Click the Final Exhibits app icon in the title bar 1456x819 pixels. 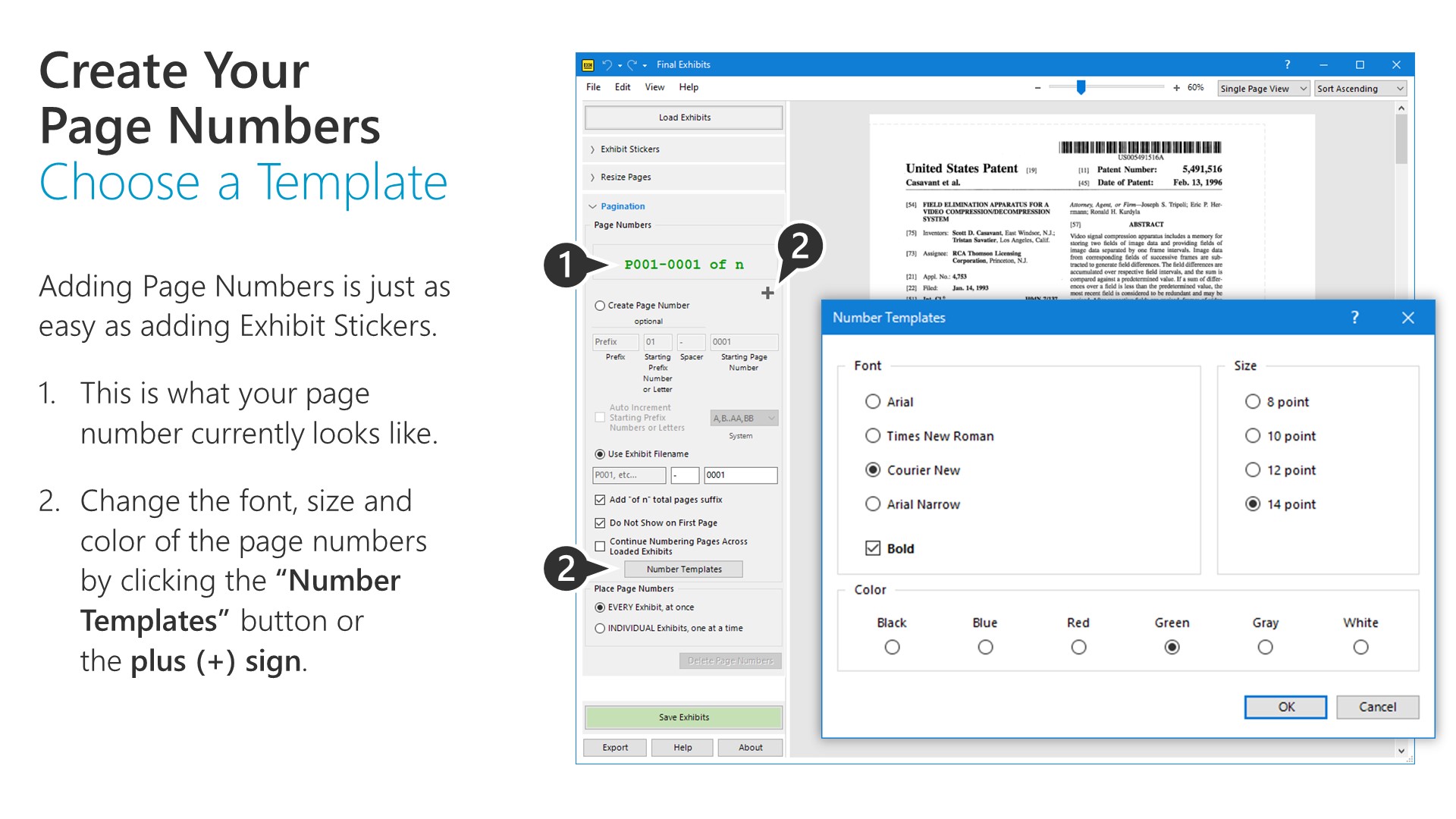[x=588, y=65]
